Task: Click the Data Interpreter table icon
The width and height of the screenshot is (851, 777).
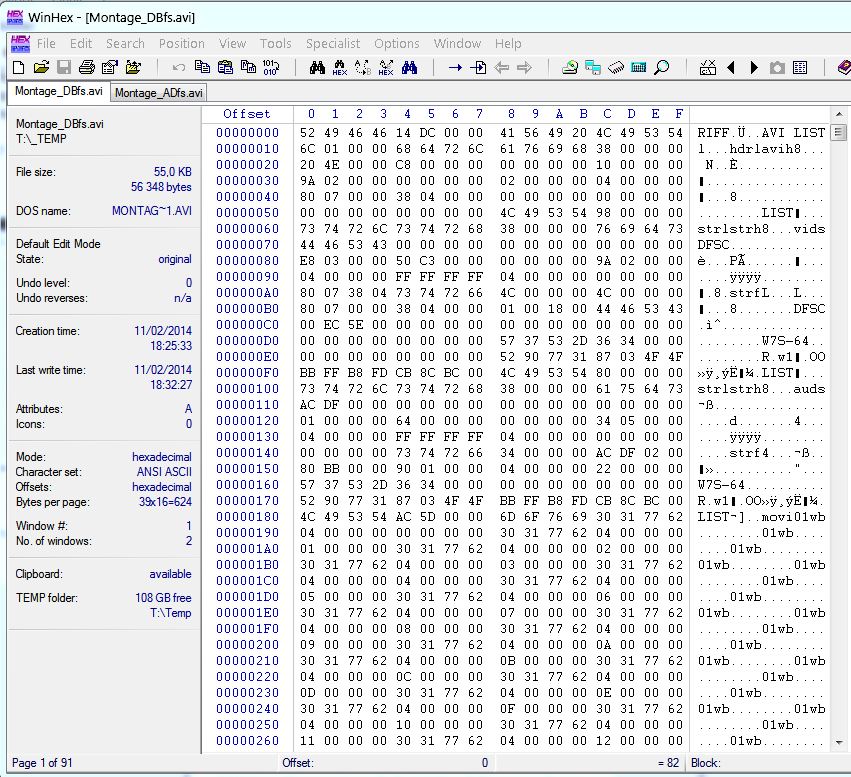Action: point(800,67)
